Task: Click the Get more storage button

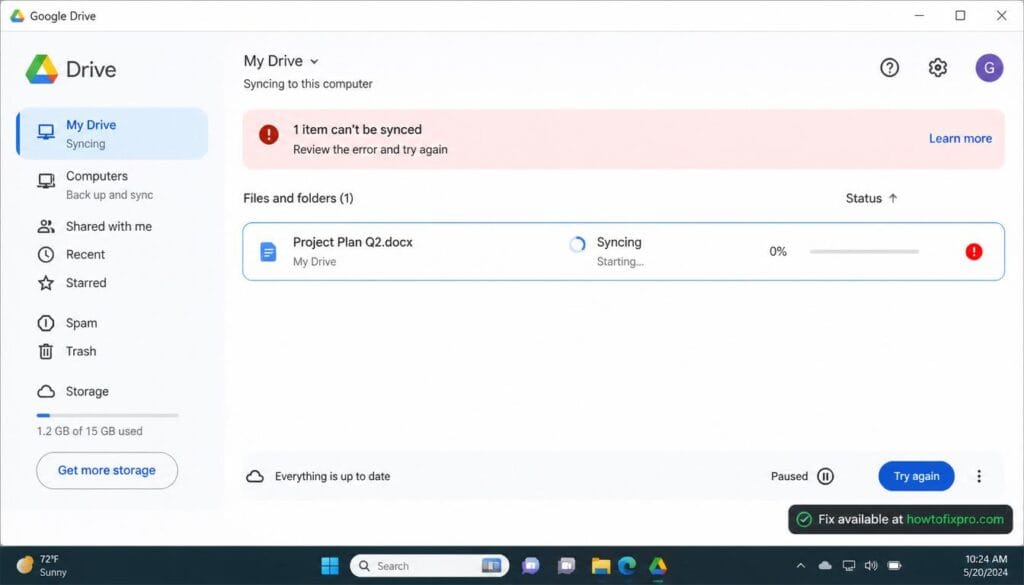Action: pyautogui.click(x=106, y=470)
